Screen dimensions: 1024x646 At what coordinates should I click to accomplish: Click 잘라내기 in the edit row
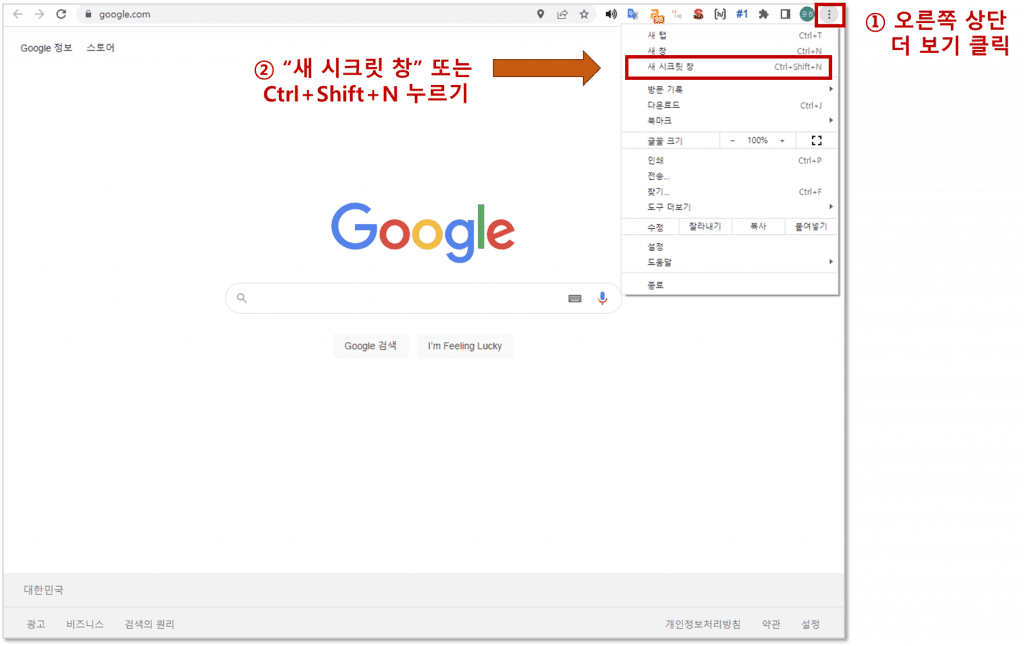705,227
